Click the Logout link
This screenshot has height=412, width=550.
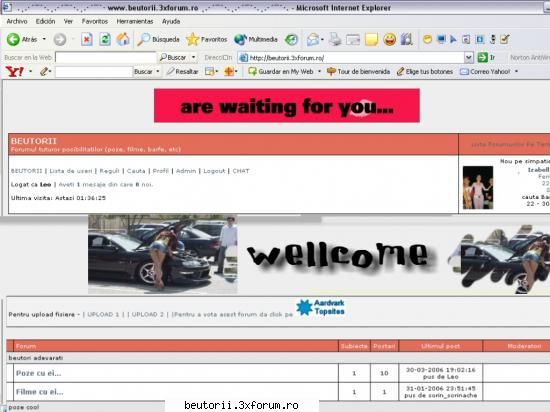tap(214, 171)
